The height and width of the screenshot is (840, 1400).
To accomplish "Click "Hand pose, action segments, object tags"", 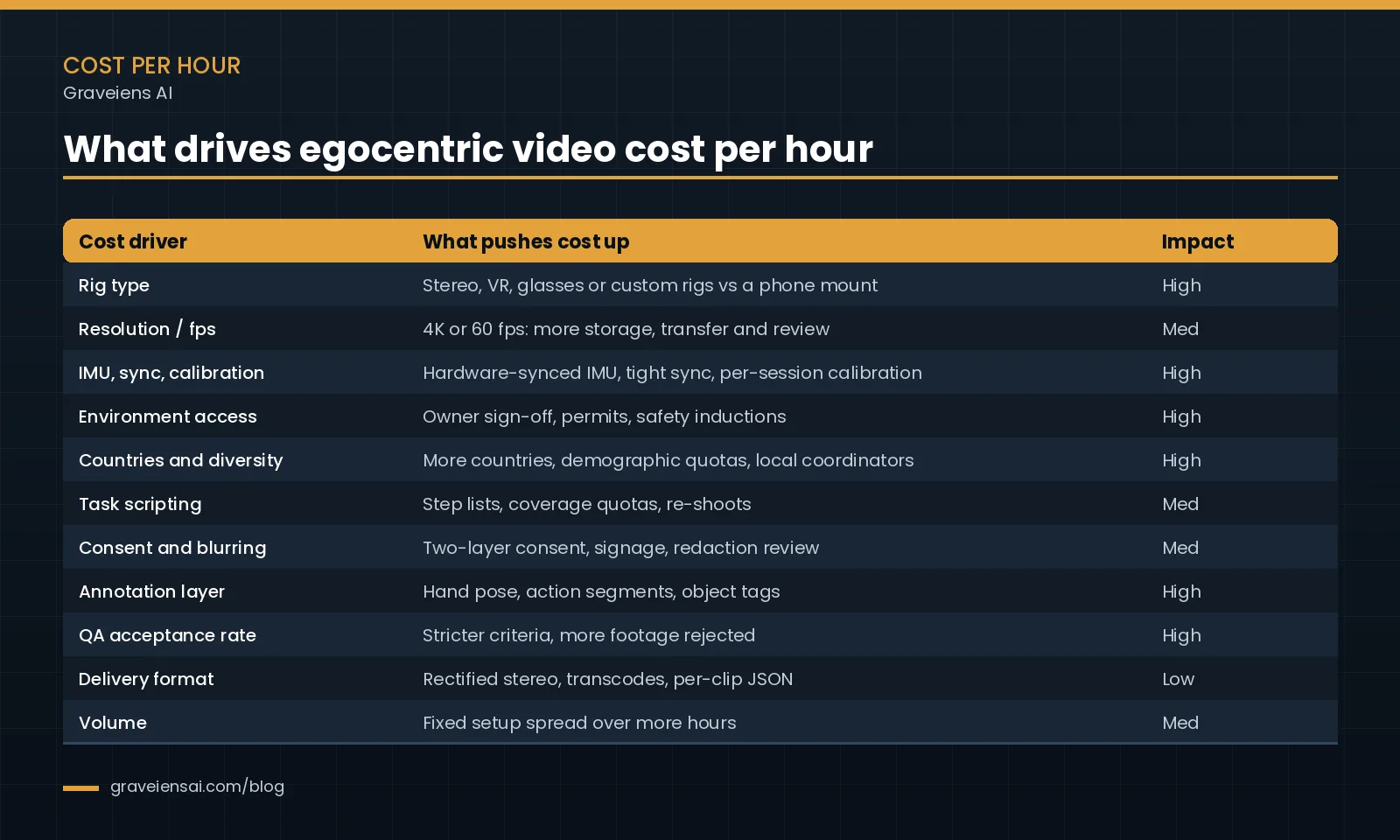I will [601, 591].
